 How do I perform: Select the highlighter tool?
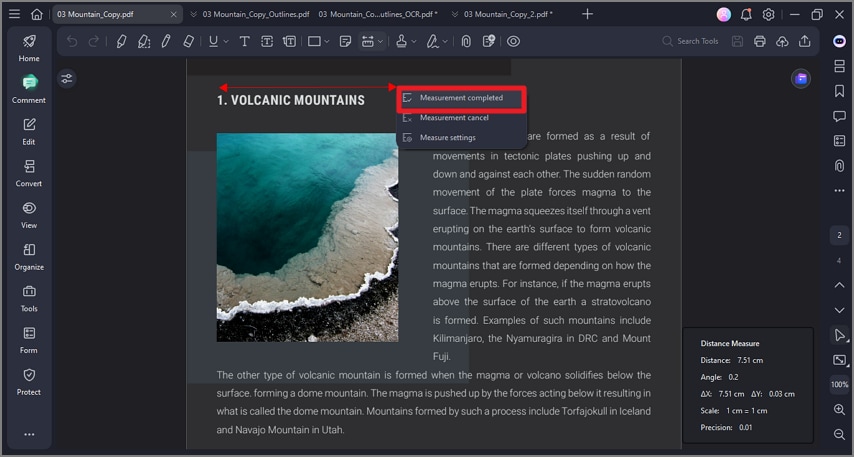coord(121,41)
